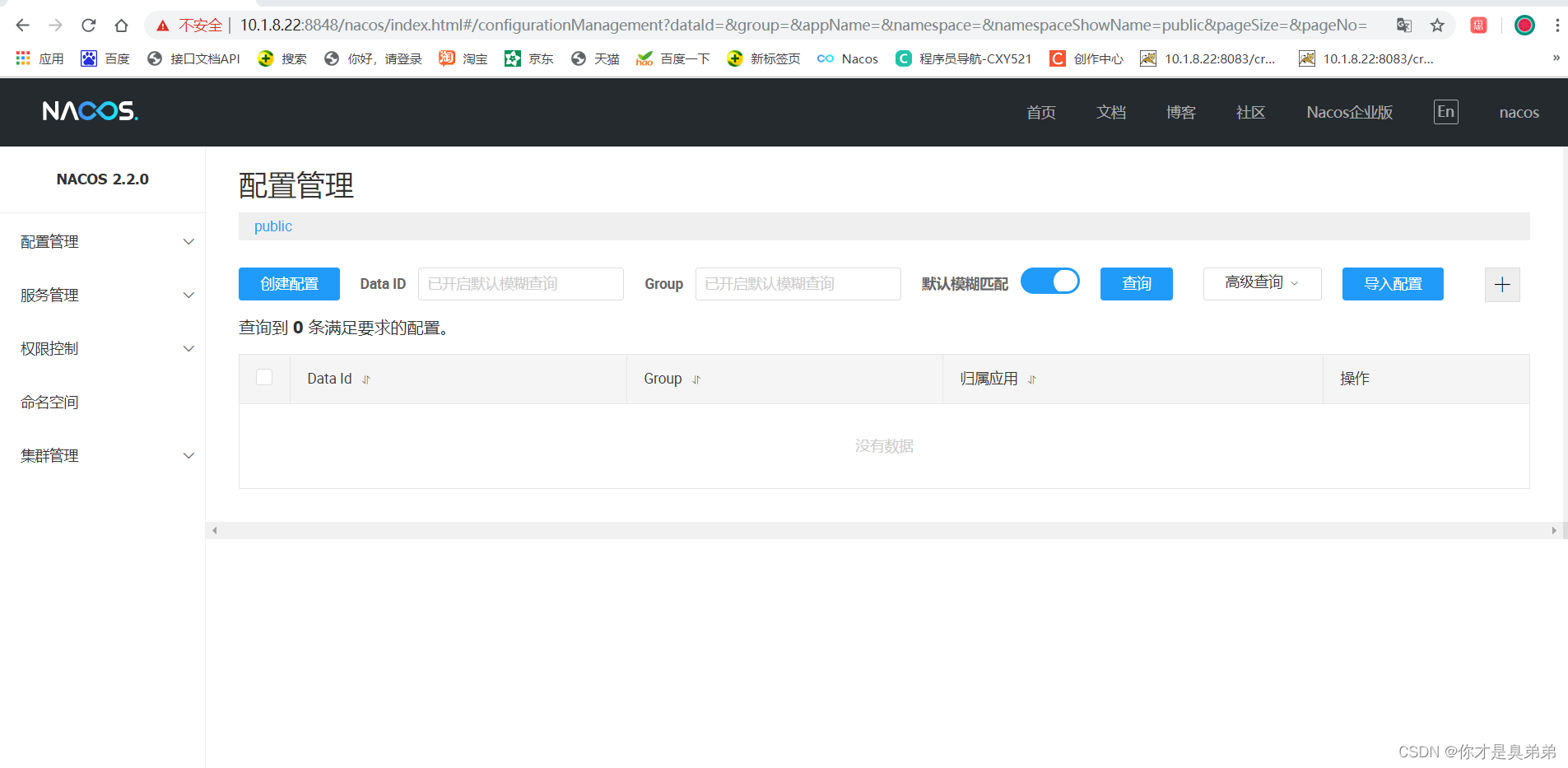Open the 高级查询 dropdown
The height and width of the screenshot is (768, 1568).
click(1262, 283)
